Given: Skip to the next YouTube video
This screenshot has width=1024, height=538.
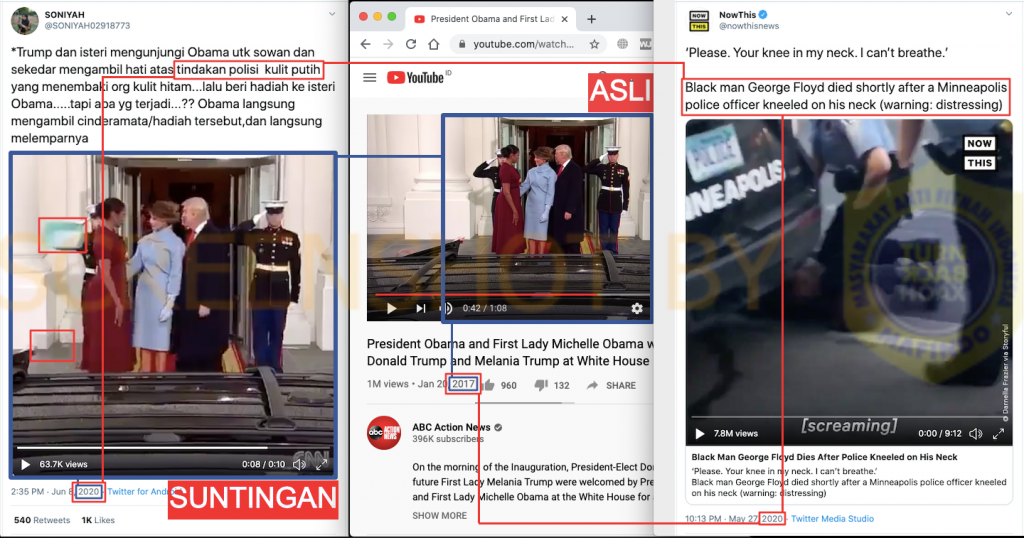Looking at the screenshot, I should tap(421, 308).
